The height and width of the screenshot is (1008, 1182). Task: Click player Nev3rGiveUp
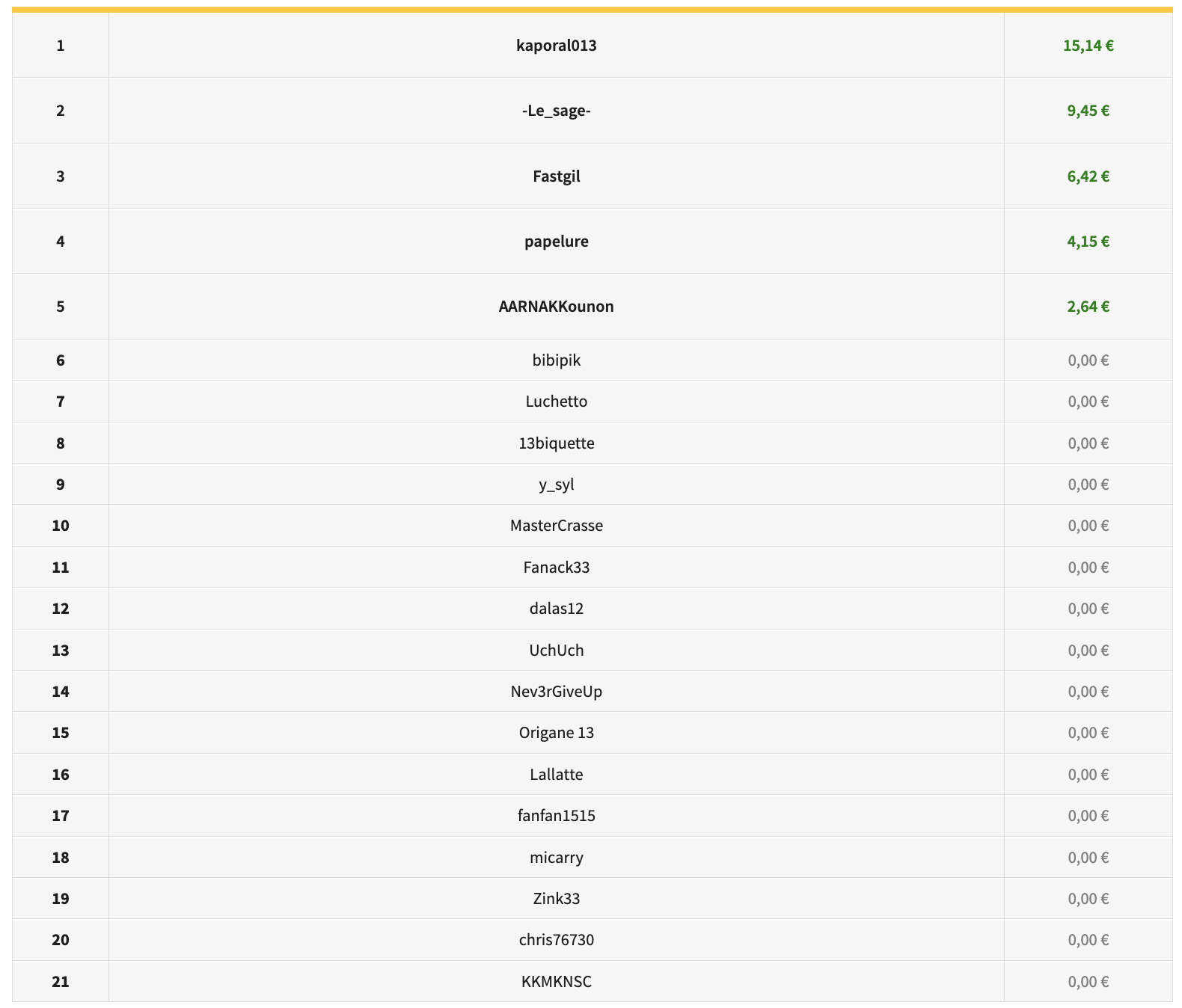point(556,691)
